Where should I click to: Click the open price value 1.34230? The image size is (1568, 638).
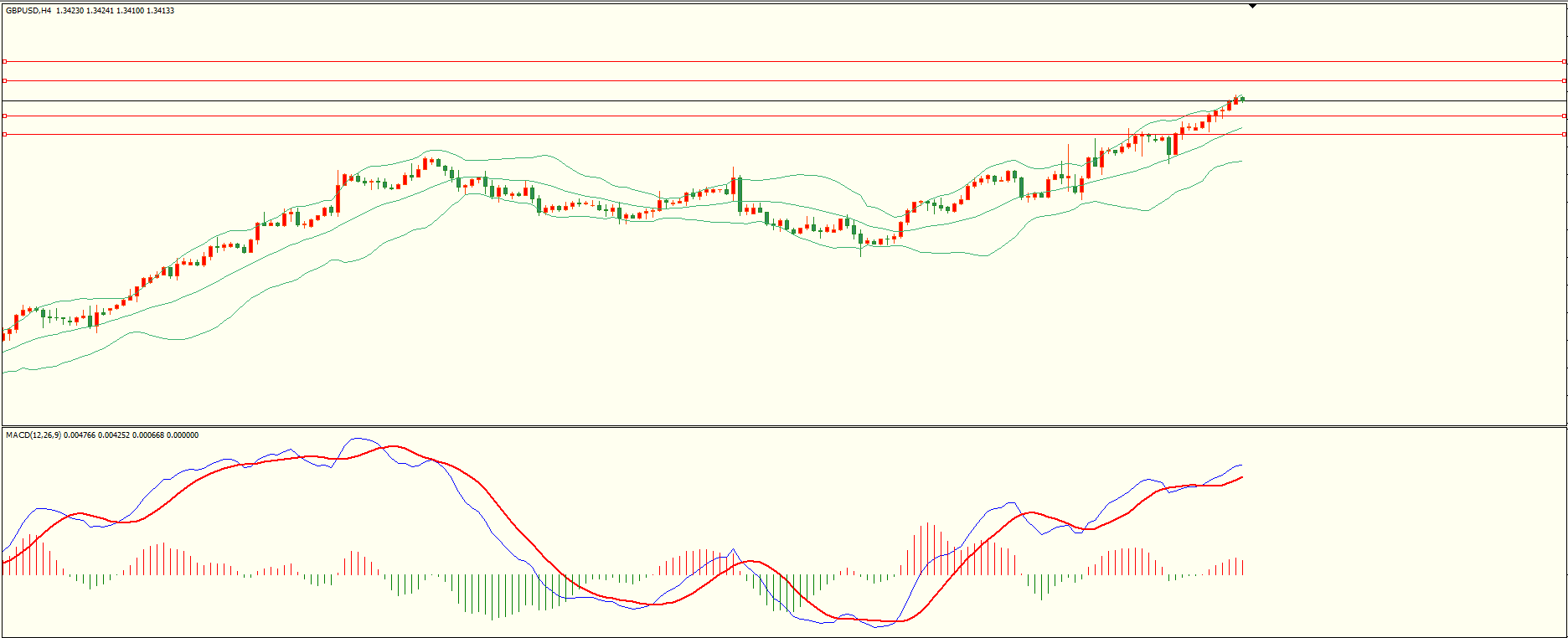point(70,11)
